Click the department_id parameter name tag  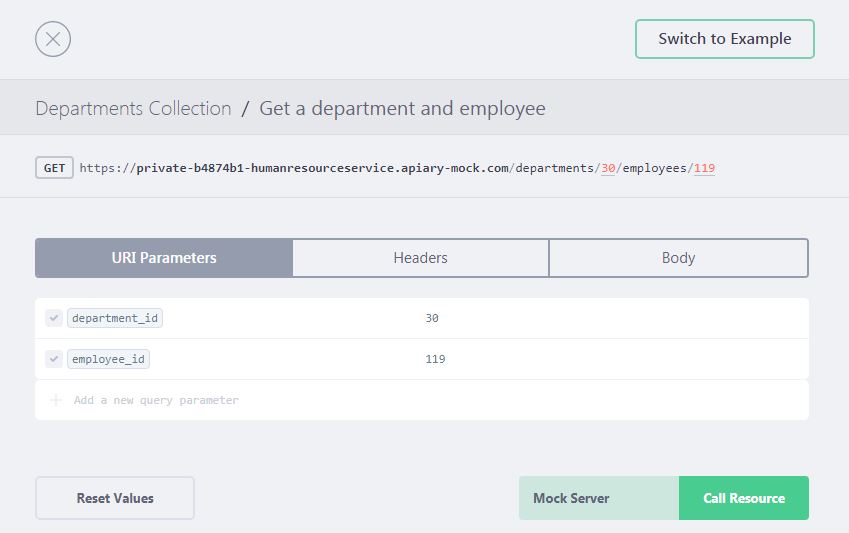(115, 318)
